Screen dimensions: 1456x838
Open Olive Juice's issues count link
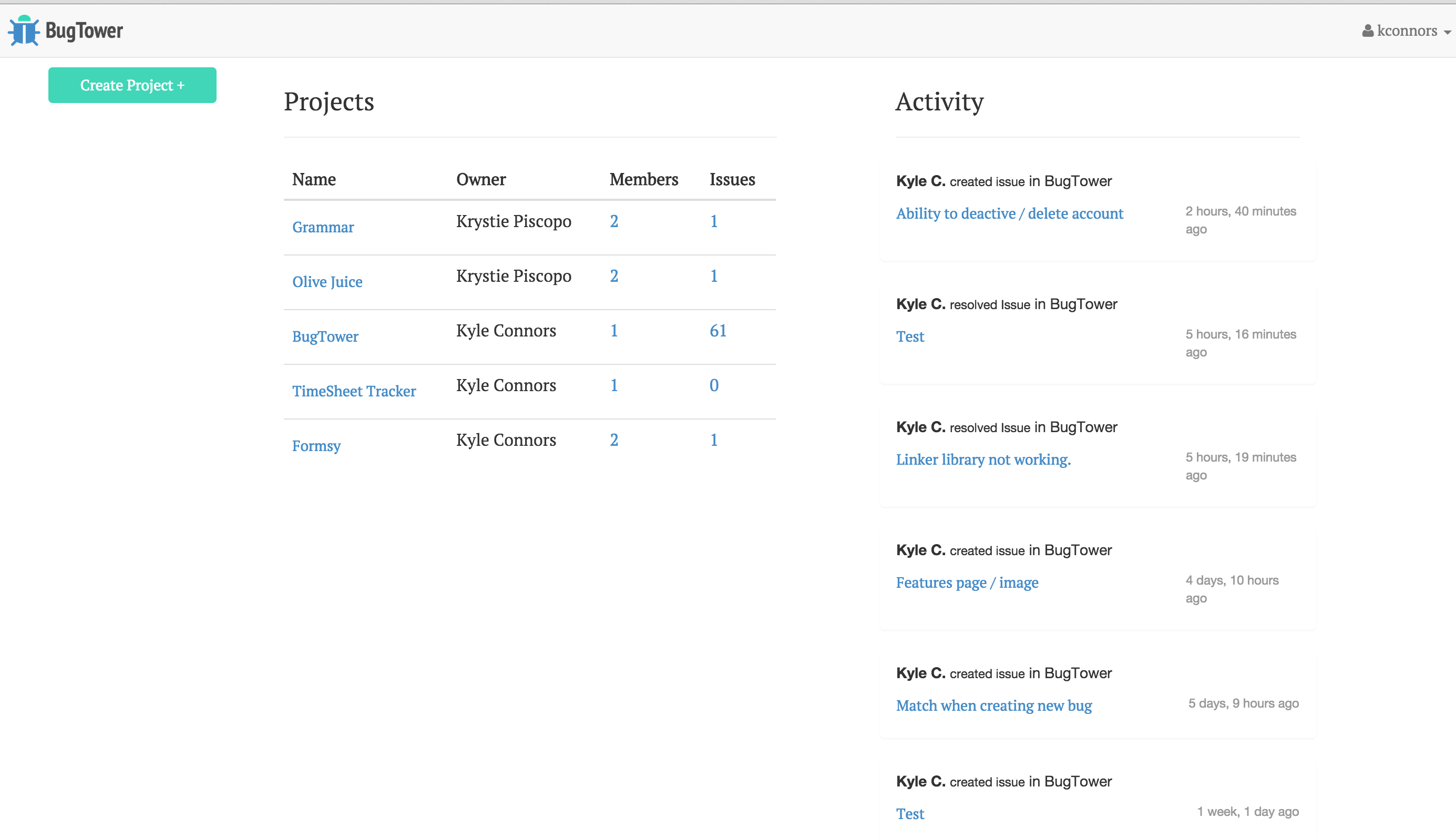click(x=713, y=275)
